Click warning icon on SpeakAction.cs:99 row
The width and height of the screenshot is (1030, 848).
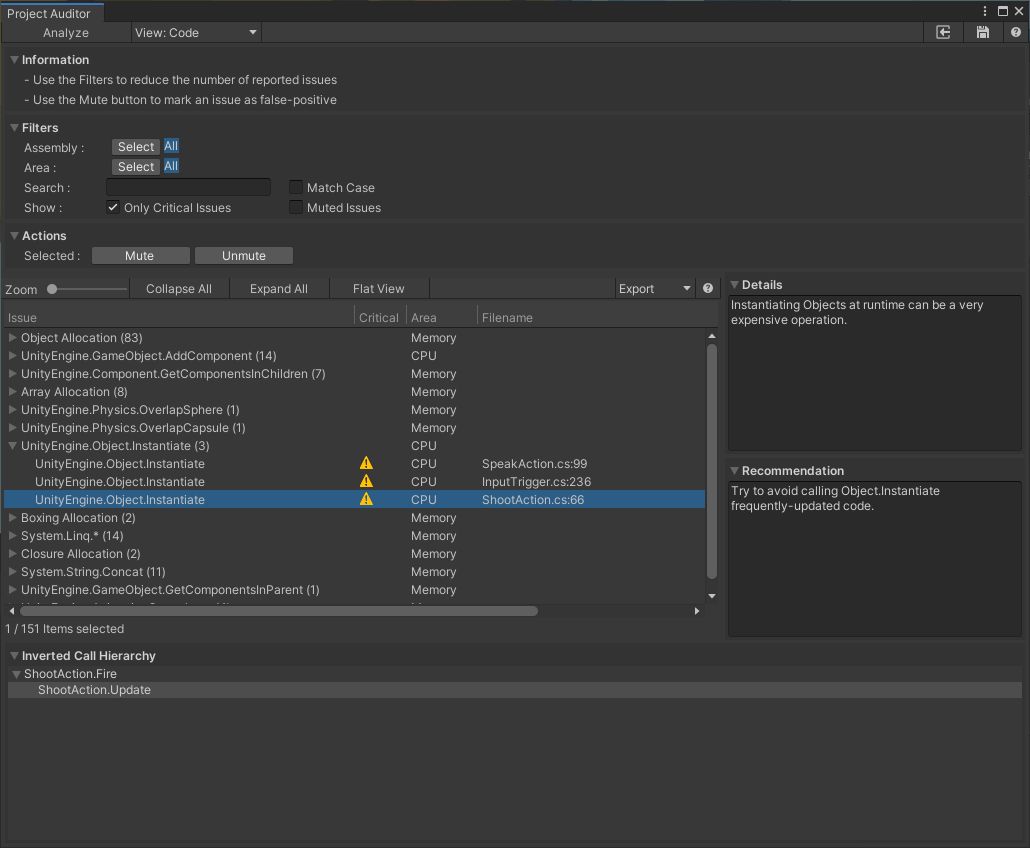366,463
